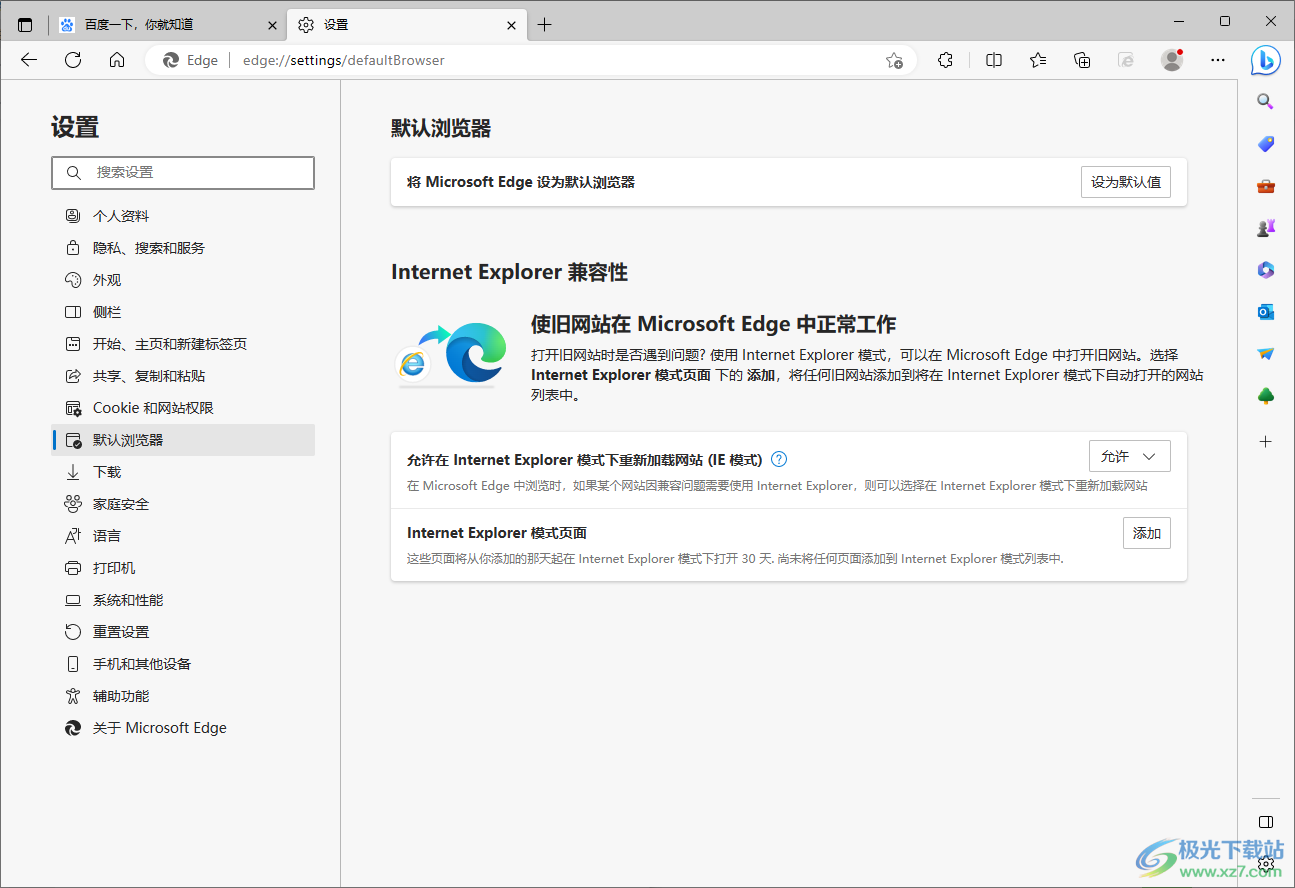Viewport: 1295px width, 888px height.
Task: Open the sidebar Shopping tag icon
Action: click(1266, 144)
